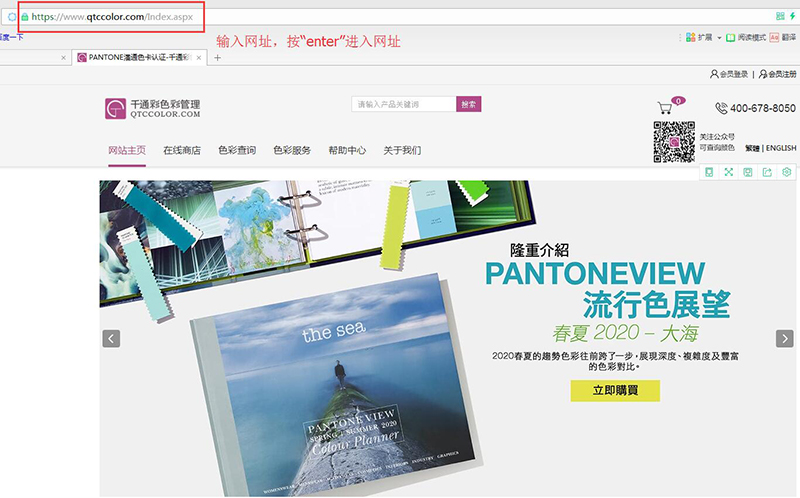Viewport: 800px width, 498px height.
Task: Open the 扩展 extensions icon
Action: pos(690,37)
